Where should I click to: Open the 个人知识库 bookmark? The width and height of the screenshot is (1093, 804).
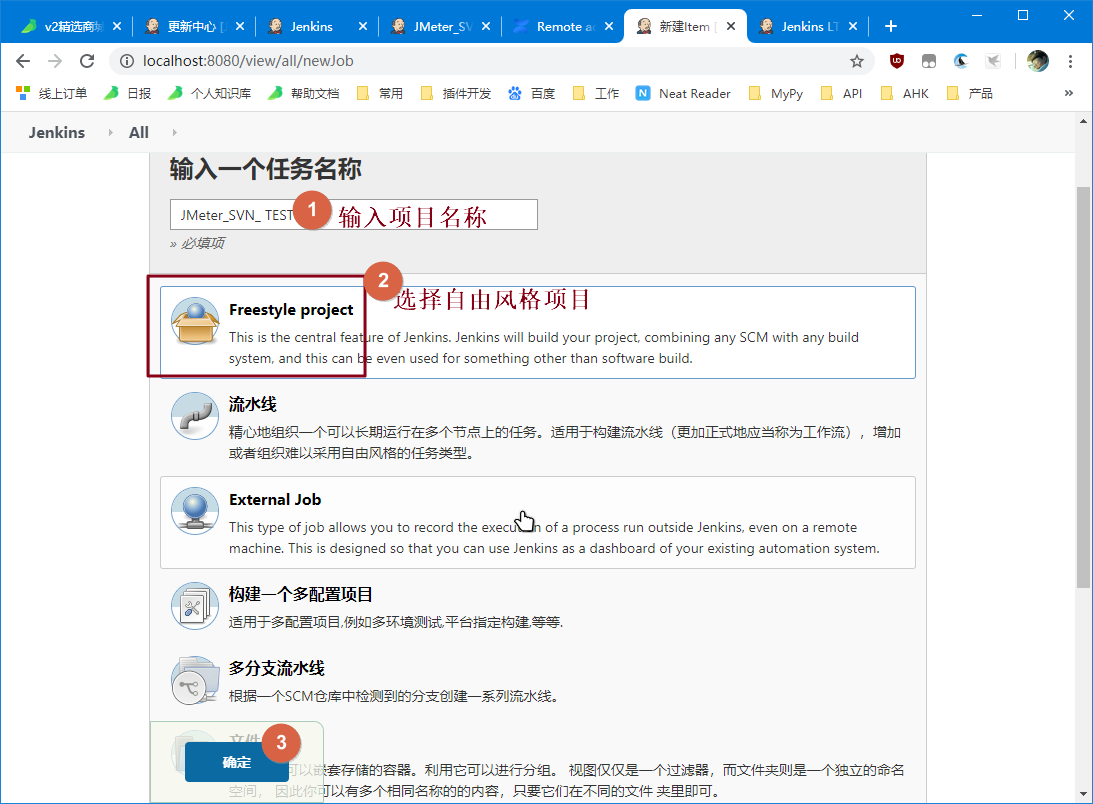point(210,93)
